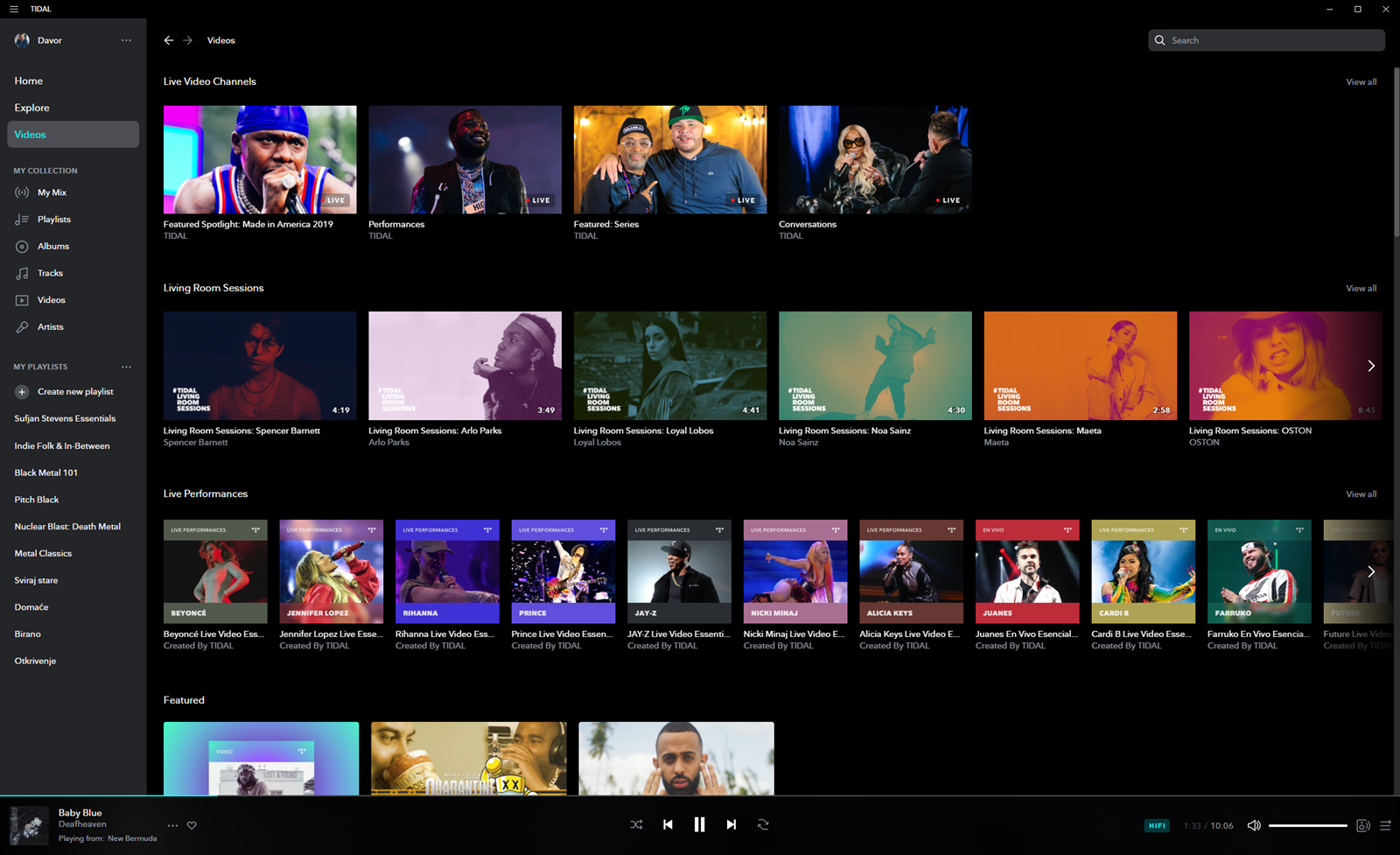Open Sviraj stare playlist
The image size is (1400, 855).
click(36, 580)
